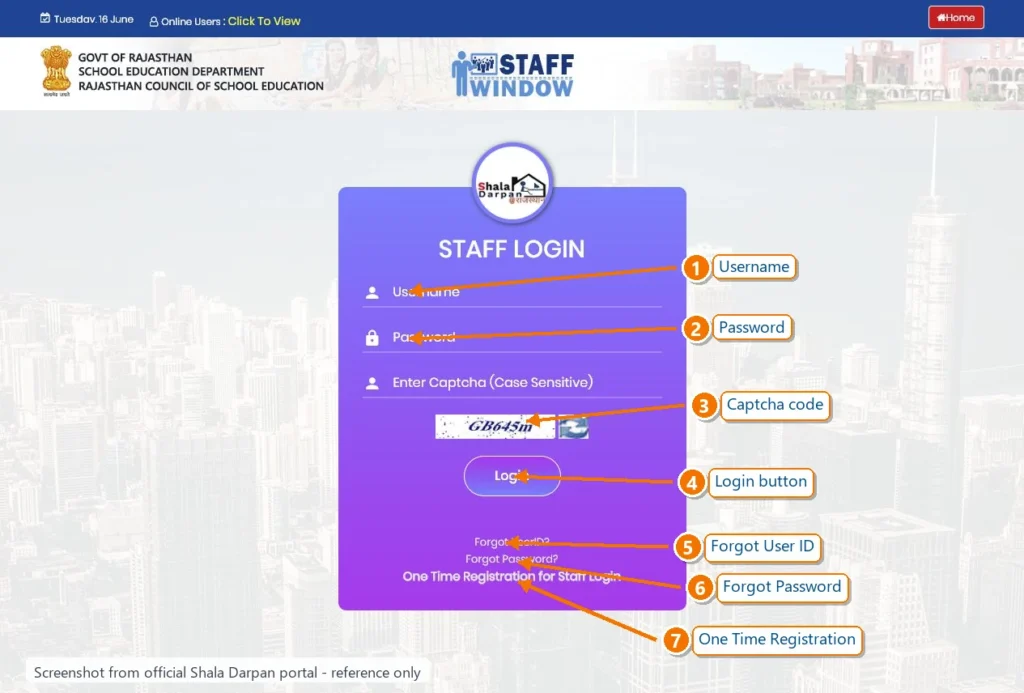This screenshot has width=1024, height=693.
Task: Click the user icon beside Username
Action: pos(372,293)
